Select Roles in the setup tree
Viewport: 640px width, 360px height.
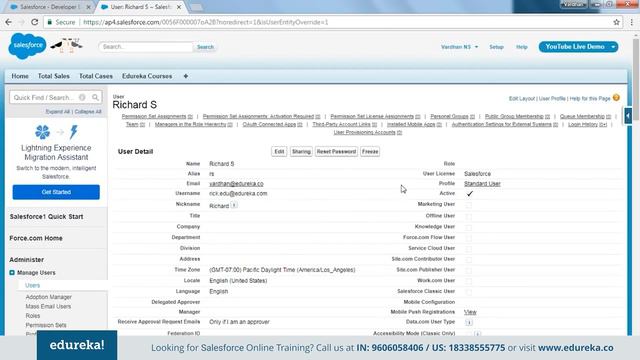coord(33,316)
